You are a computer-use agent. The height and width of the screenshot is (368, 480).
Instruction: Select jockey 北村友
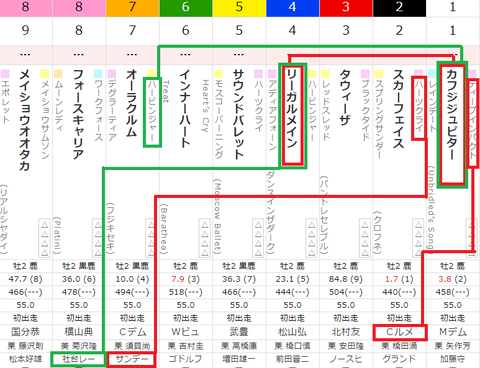(x=346, y=332)
